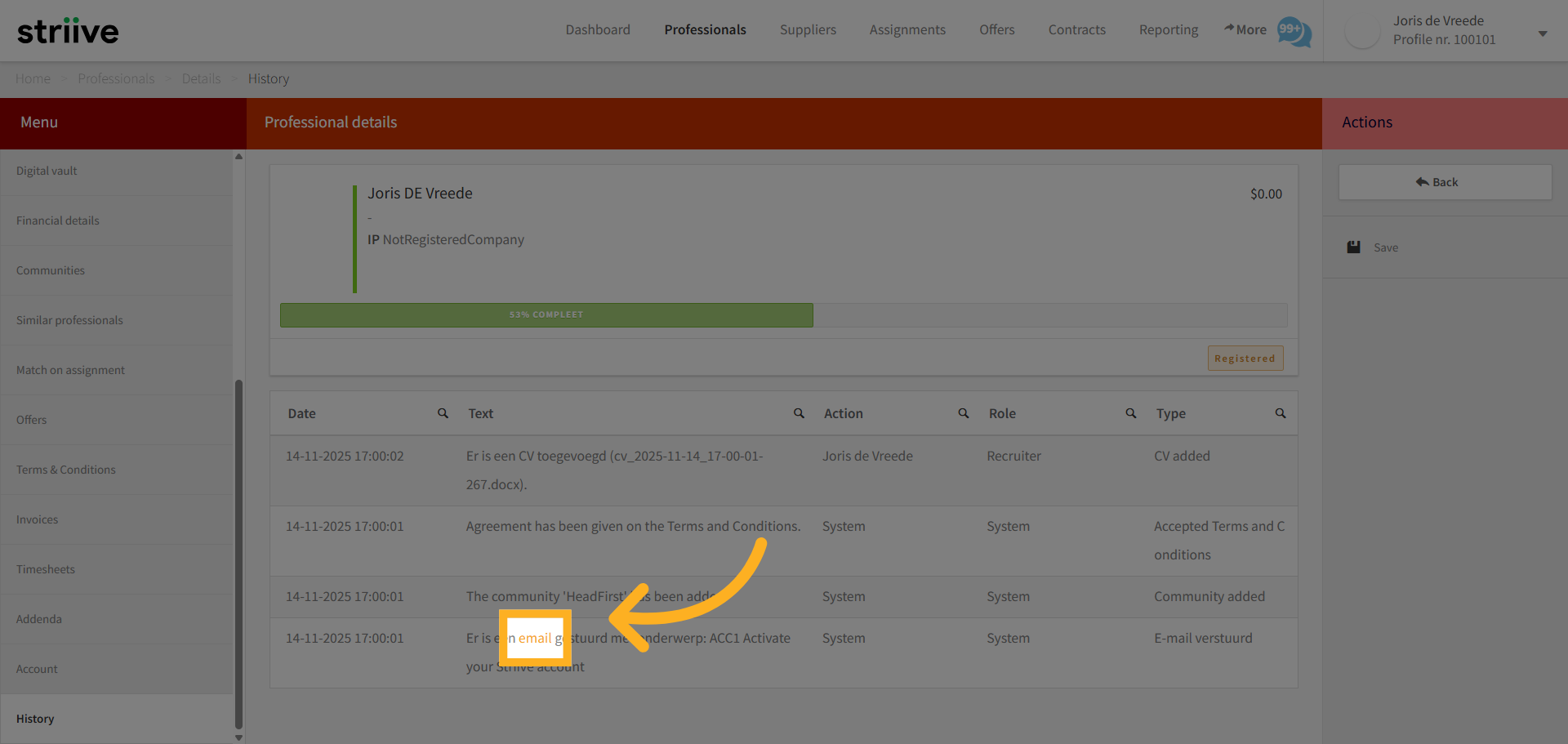Viewport: 1568px width, 744px height.
Task: Open the Contracts navigation item
Action: click(1076, 29)
